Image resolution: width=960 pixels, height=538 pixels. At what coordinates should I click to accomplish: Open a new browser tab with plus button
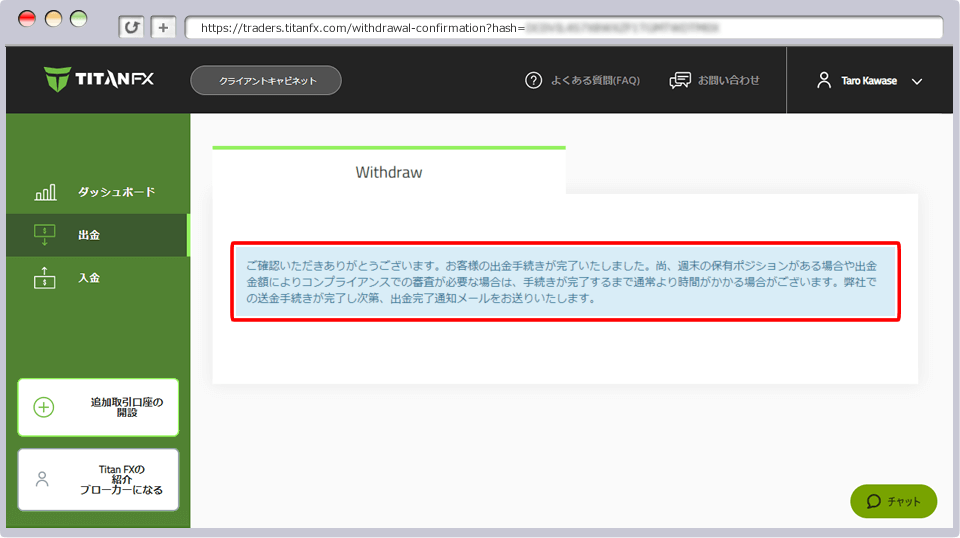point(164,28)
